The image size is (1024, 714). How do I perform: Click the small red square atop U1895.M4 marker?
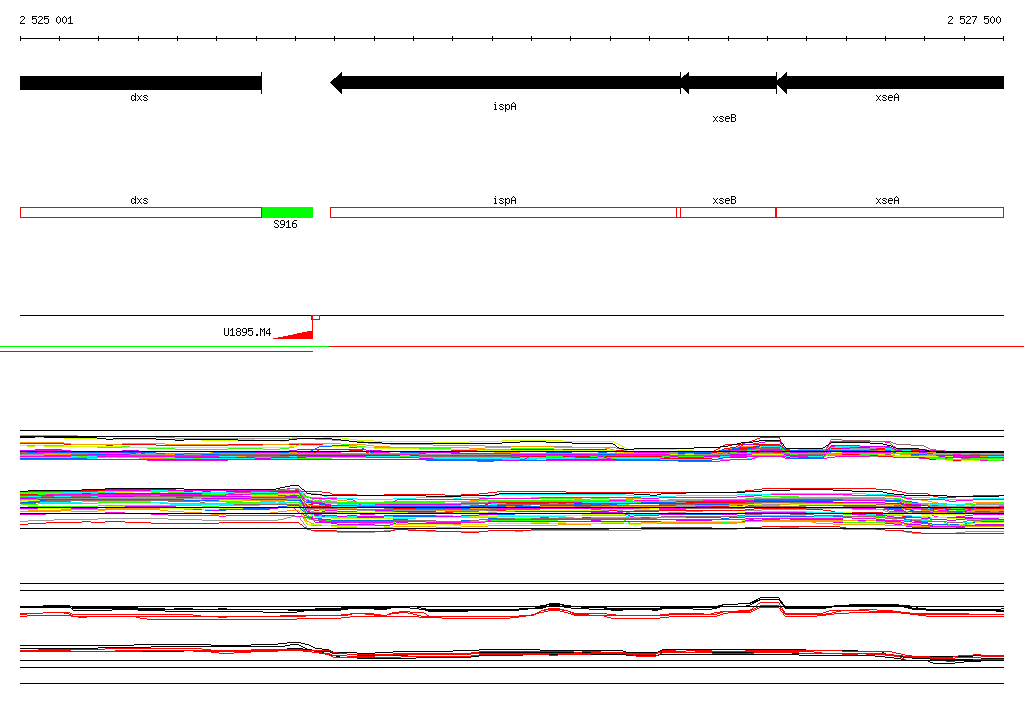[x=316, y=317]
